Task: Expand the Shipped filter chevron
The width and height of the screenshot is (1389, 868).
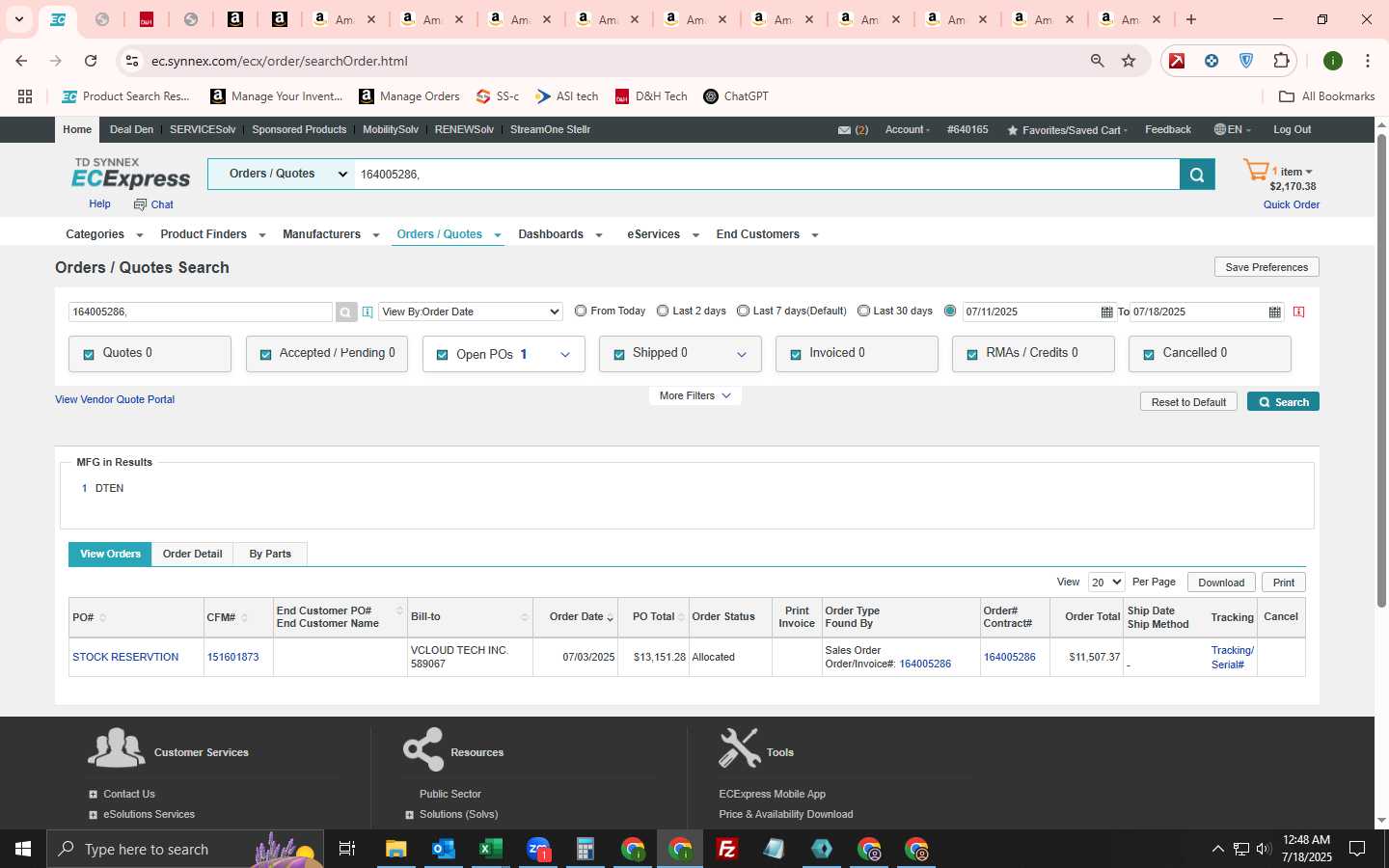Action: pos(742,355)
